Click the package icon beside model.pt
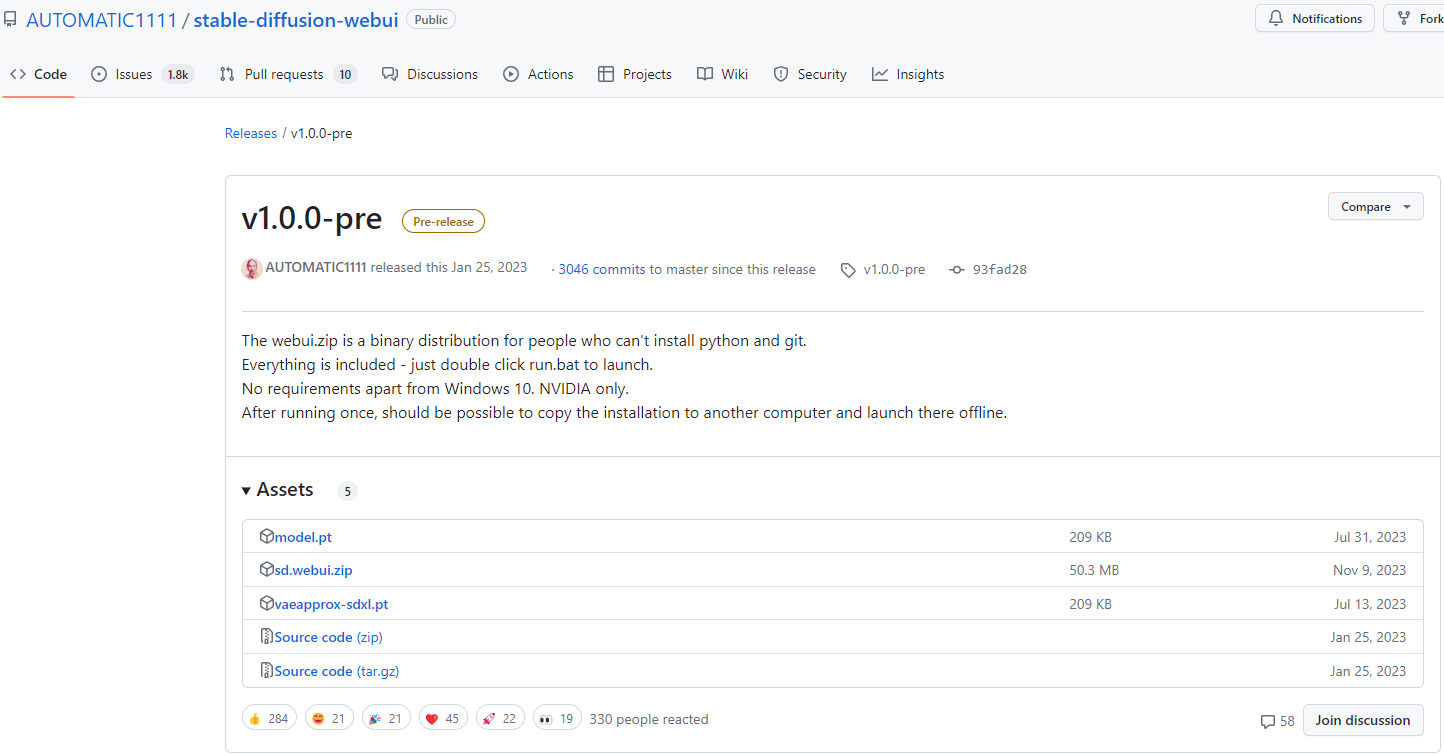Screen dimensions: 1444x755 tap(267, 536)
